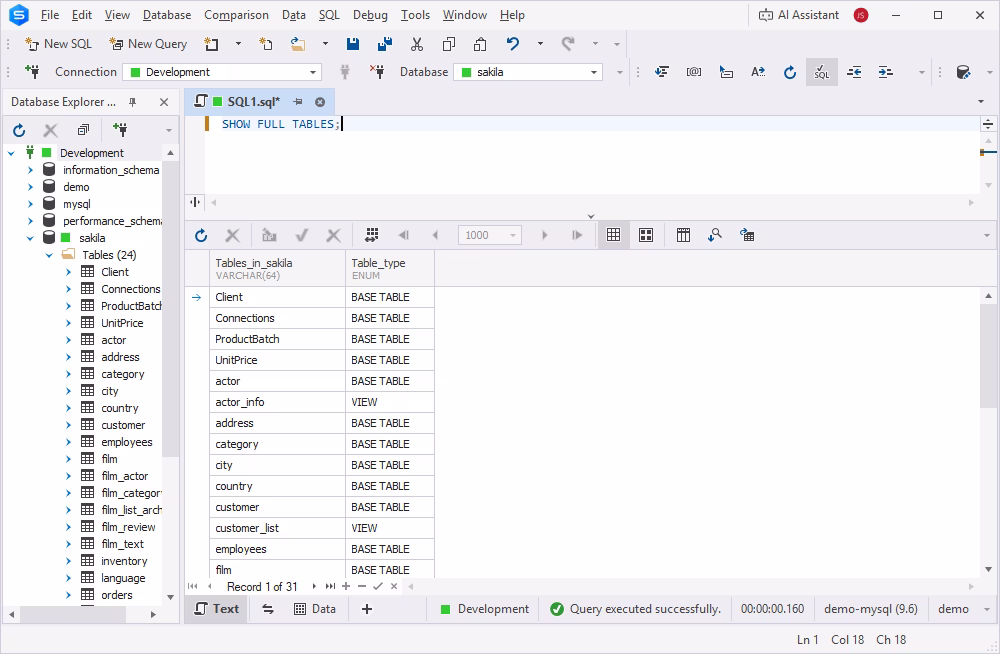Refresh the data grid results
This screenshot has width=1000, height=654.
(x=201, y=235)
